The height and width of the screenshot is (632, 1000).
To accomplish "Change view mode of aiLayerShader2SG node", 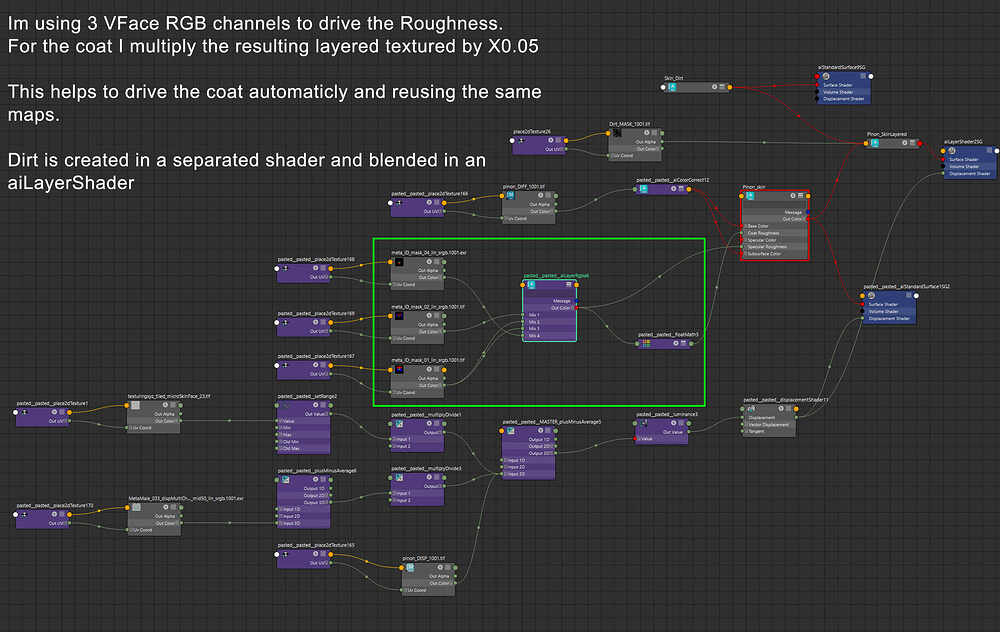I will [x=989, y=151].
